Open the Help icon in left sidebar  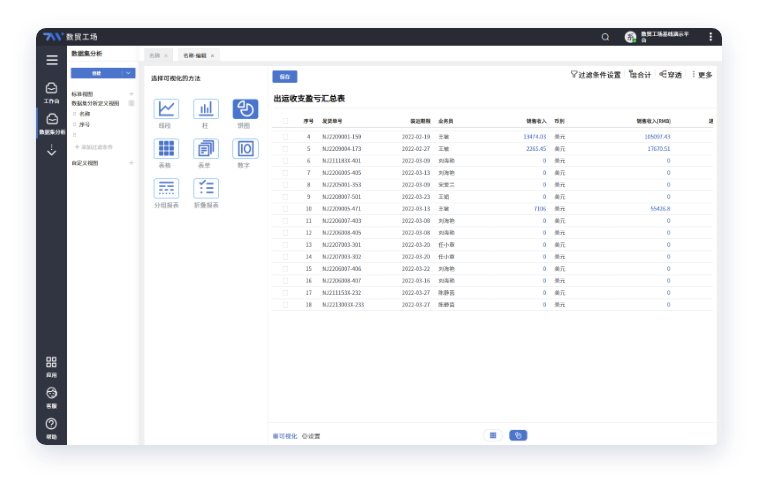51,425
